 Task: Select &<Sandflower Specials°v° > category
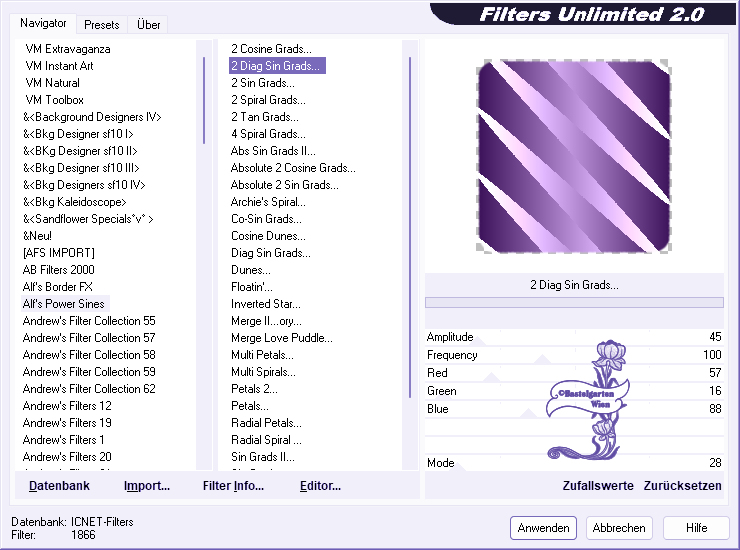tap(88, 219)
